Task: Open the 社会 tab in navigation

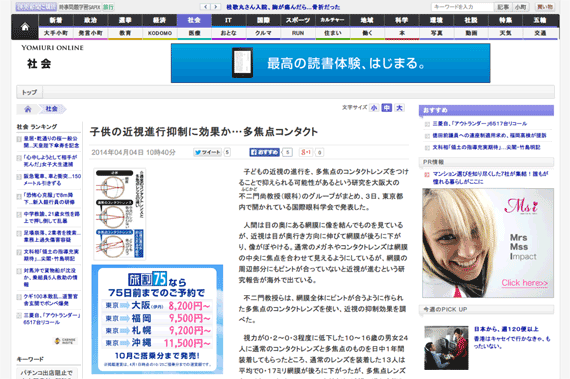Action: tap(194, 20)
